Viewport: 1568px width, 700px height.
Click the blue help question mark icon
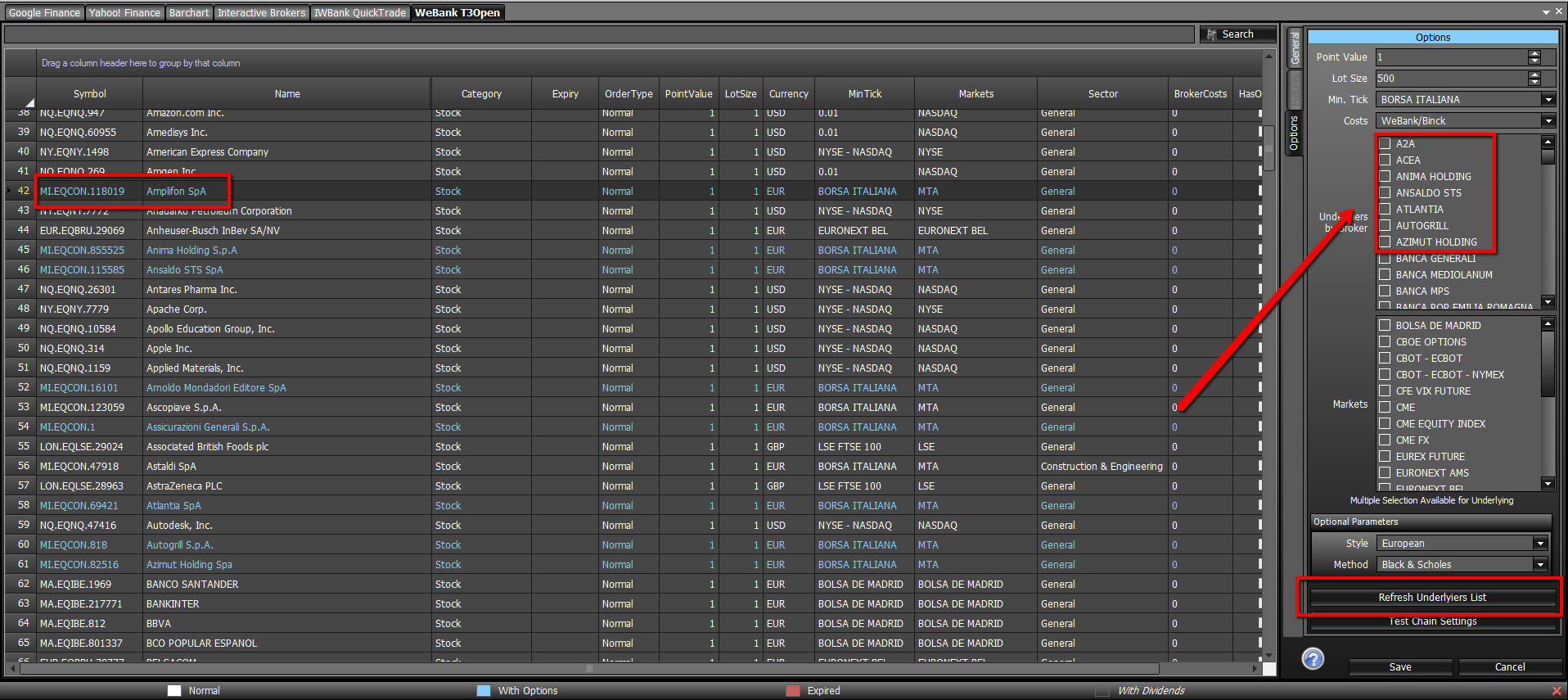1313,658
